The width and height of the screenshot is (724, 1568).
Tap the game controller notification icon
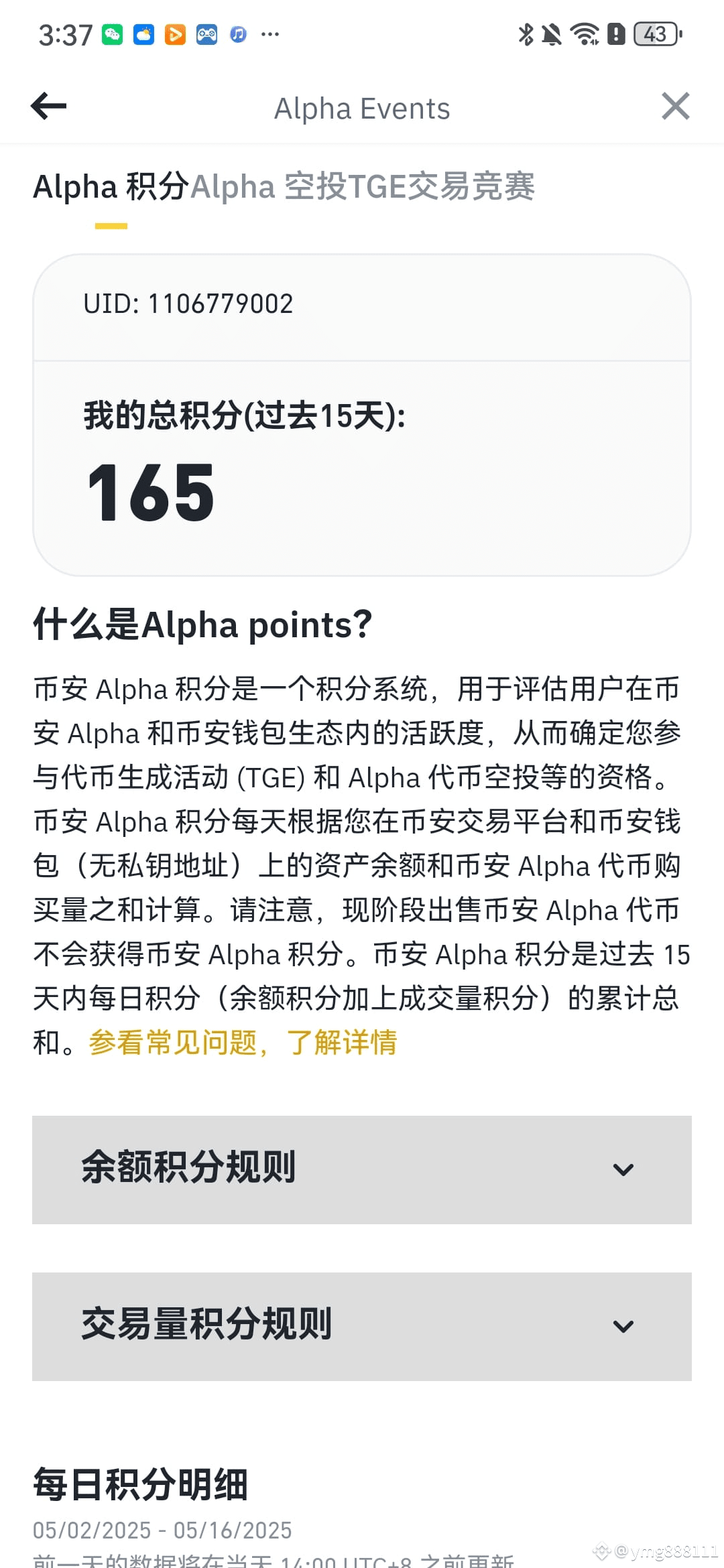(x=206, y=34)
